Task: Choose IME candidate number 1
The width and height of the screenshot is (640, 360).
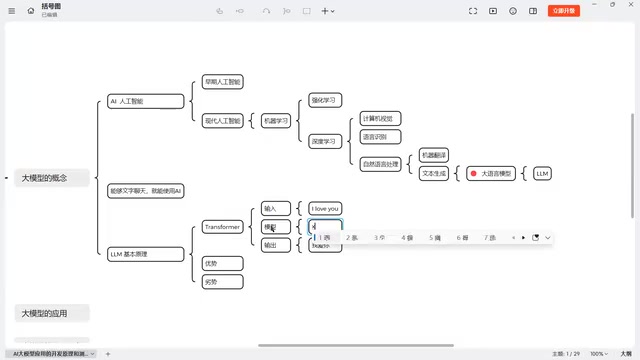Action: click(324, 238)
